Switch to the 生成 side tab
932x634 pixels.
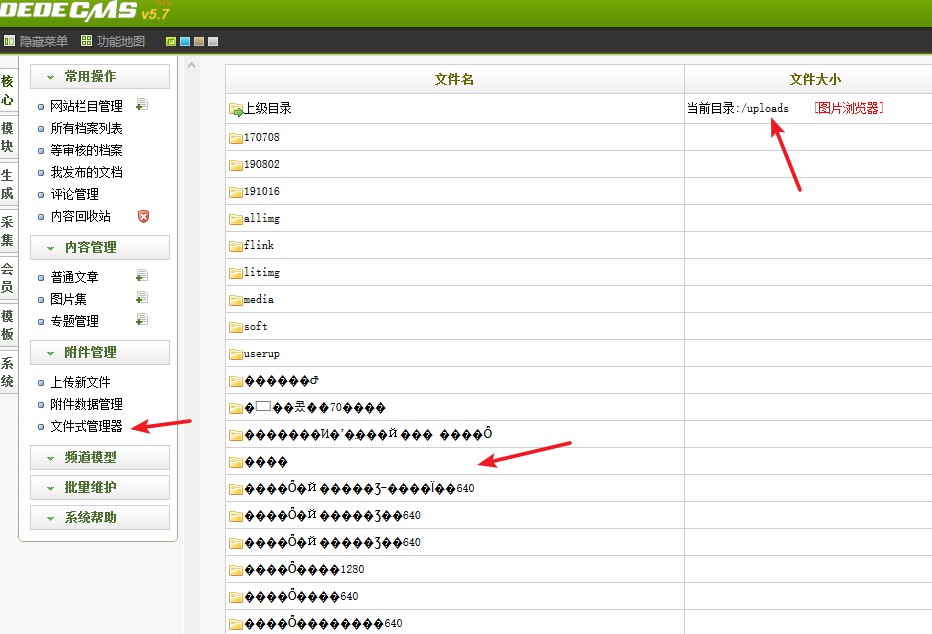(x=7, y=184)
